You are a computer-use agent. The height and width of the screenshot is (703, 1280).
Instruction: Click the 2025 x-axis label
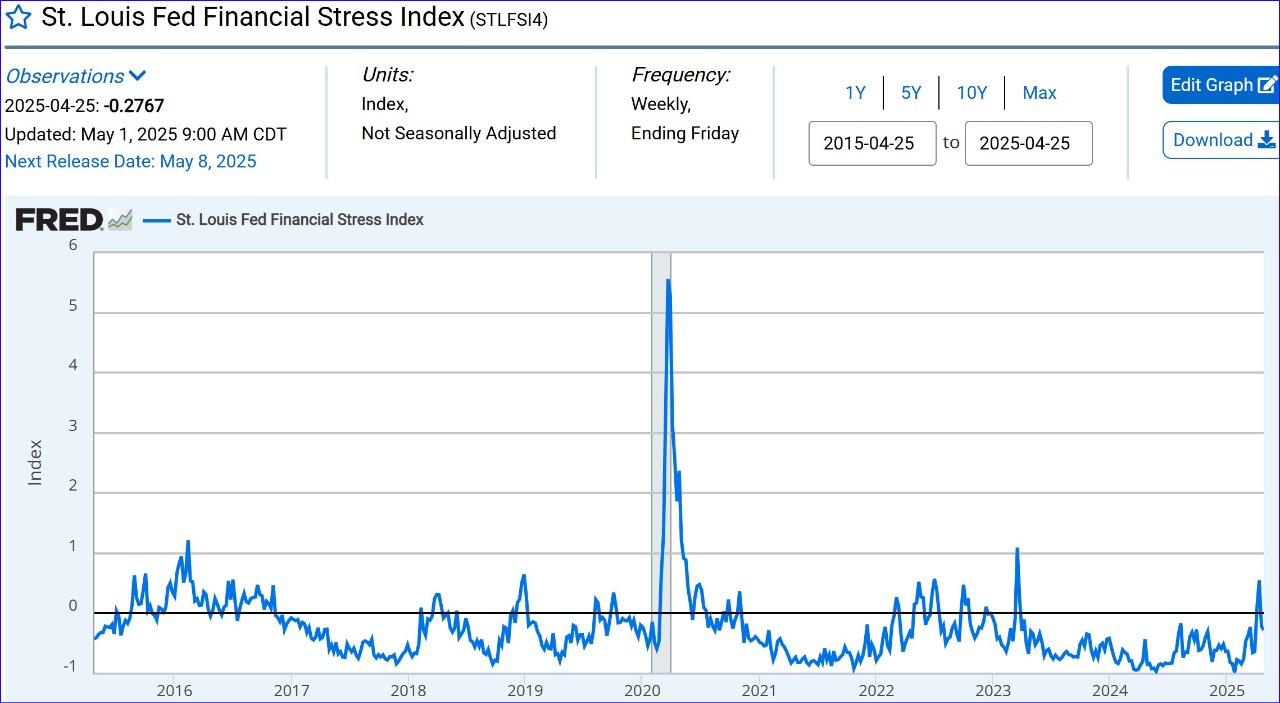coord(1227,691)
